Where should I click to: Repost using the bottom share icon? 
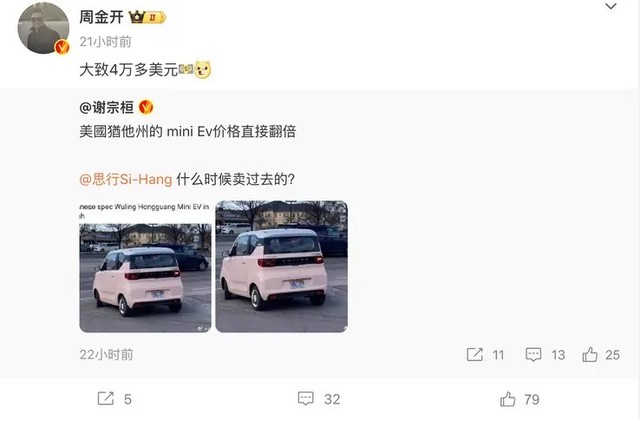(x=106, y=399)
